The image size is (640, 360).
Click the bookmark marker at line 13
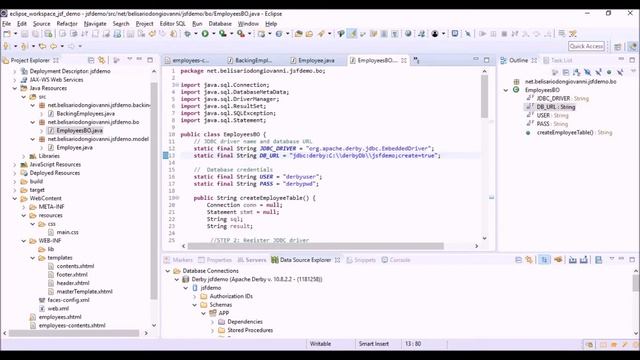(165, 156)
